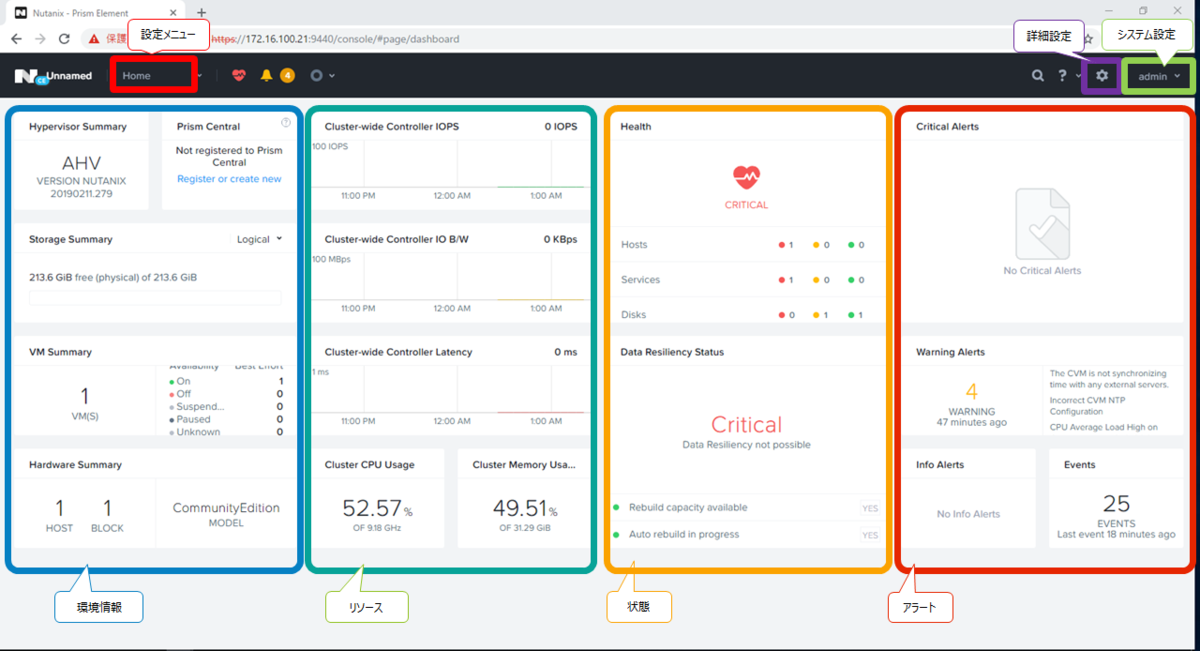Click the Disks row in Health
The image size is (1200, 651).
tap(748, 315)
